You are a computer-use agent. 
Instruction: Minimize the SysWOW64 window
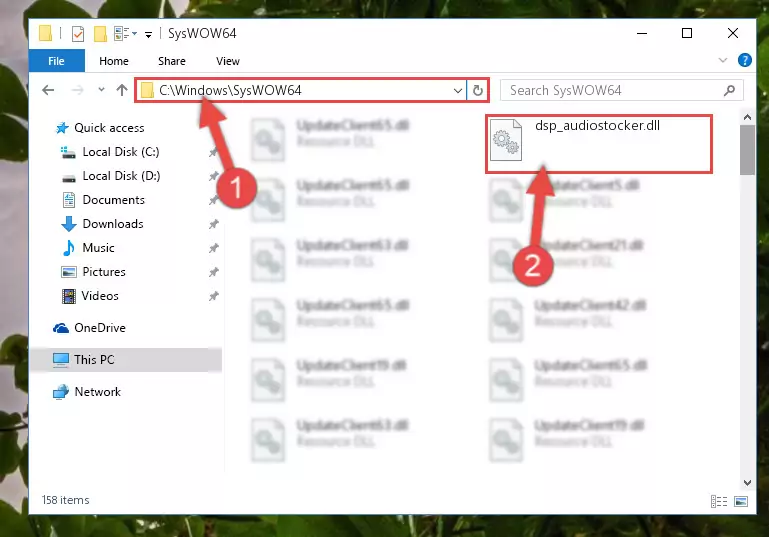pyautogui.click(x=642, y=33)
